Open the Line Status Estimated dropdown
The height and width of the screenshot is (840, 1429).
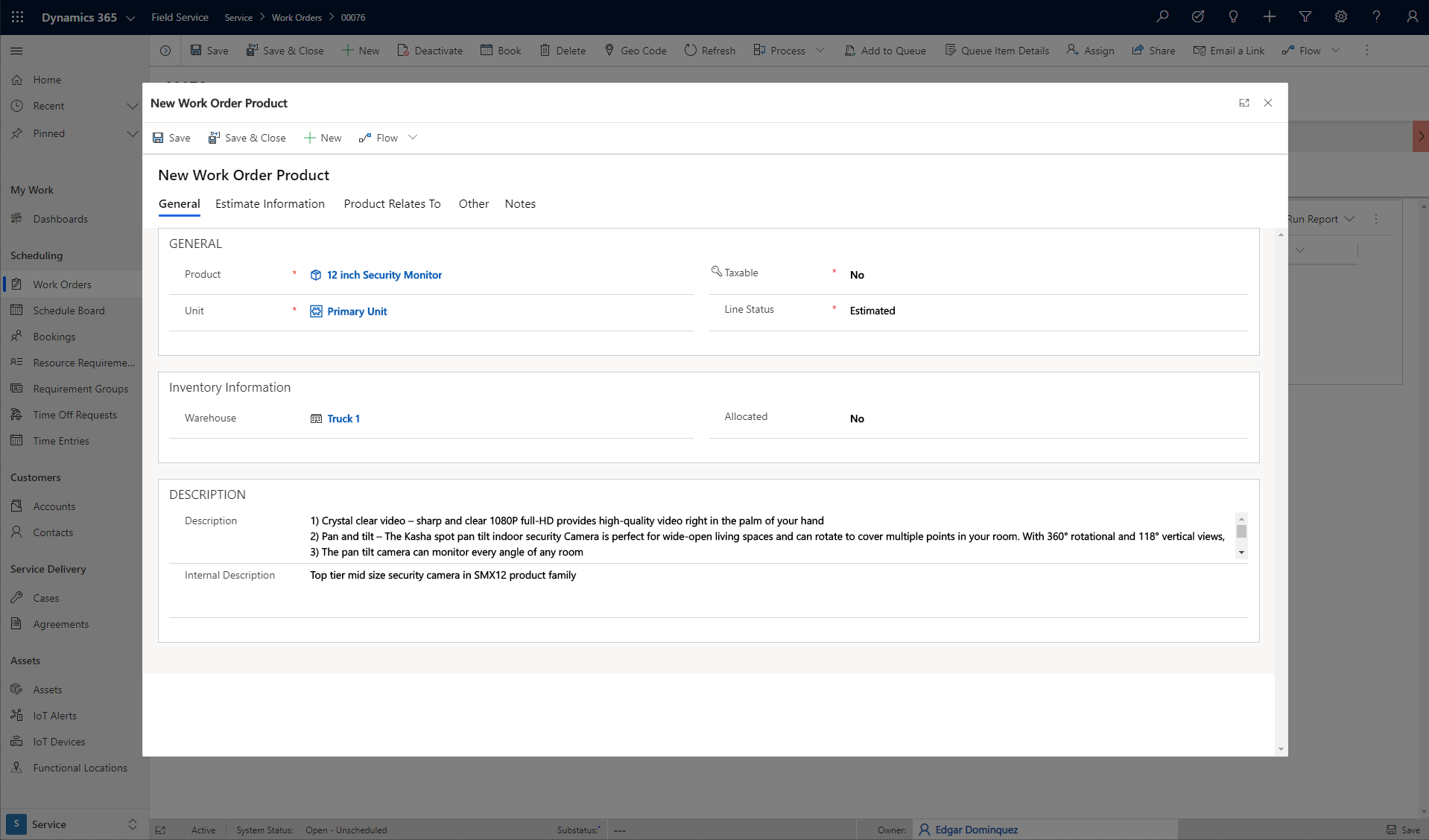coord(872,311)
